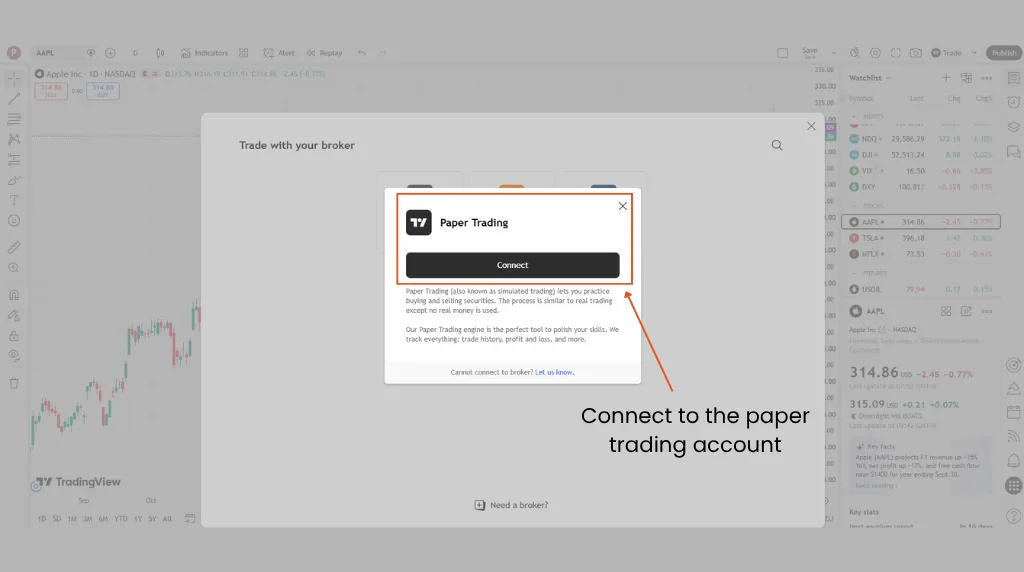Image resolution: width=1024 pixels, height=572 pixels.
Task: Select the Fibonacci retracement tool
Action: click(14, 119)
